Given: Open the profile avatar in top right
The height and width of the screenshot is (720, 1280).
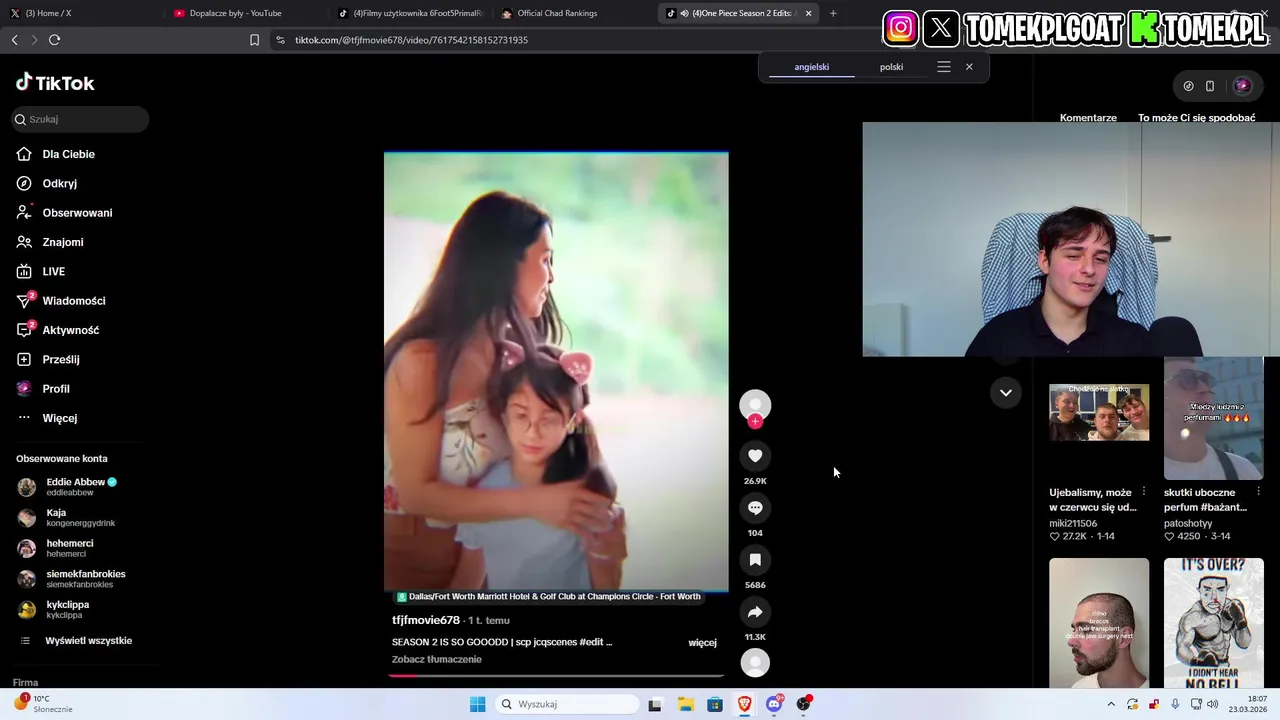Looking at the screenshot, I should 1242,86.
